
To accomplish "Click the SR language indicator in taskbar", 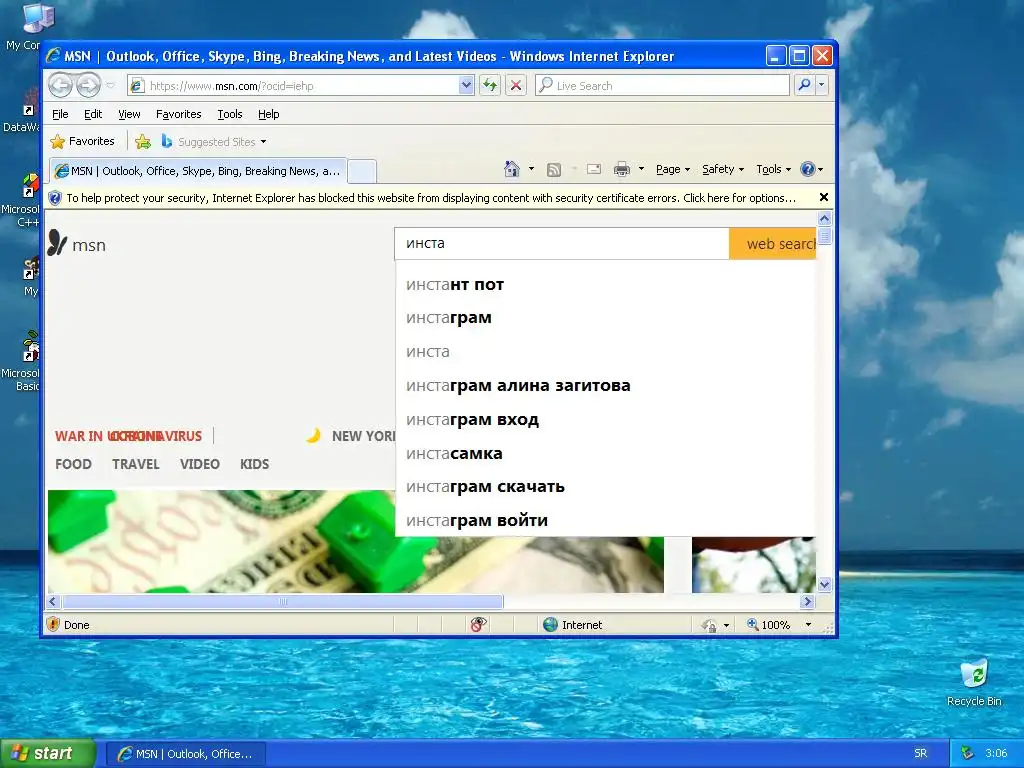I will coord(920,754).
